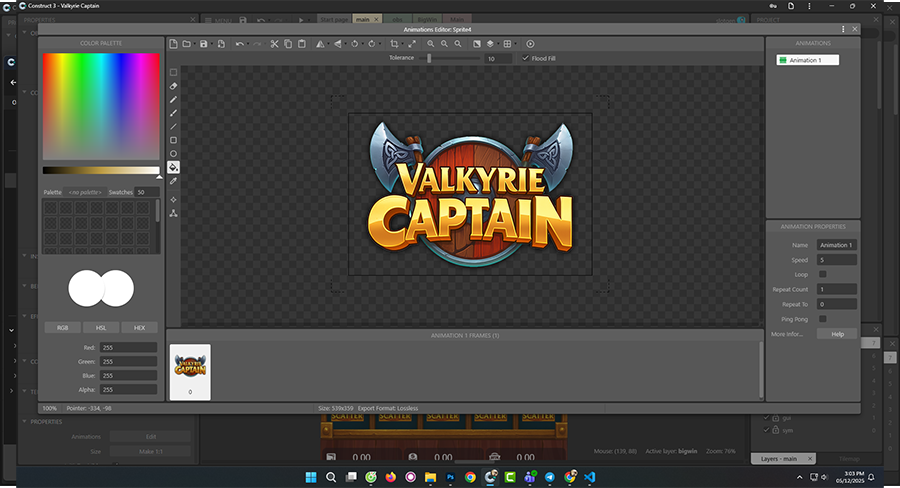Switch to HSL color mode
900x488 pixels.
pyautogui.click(x=101, y=328)
